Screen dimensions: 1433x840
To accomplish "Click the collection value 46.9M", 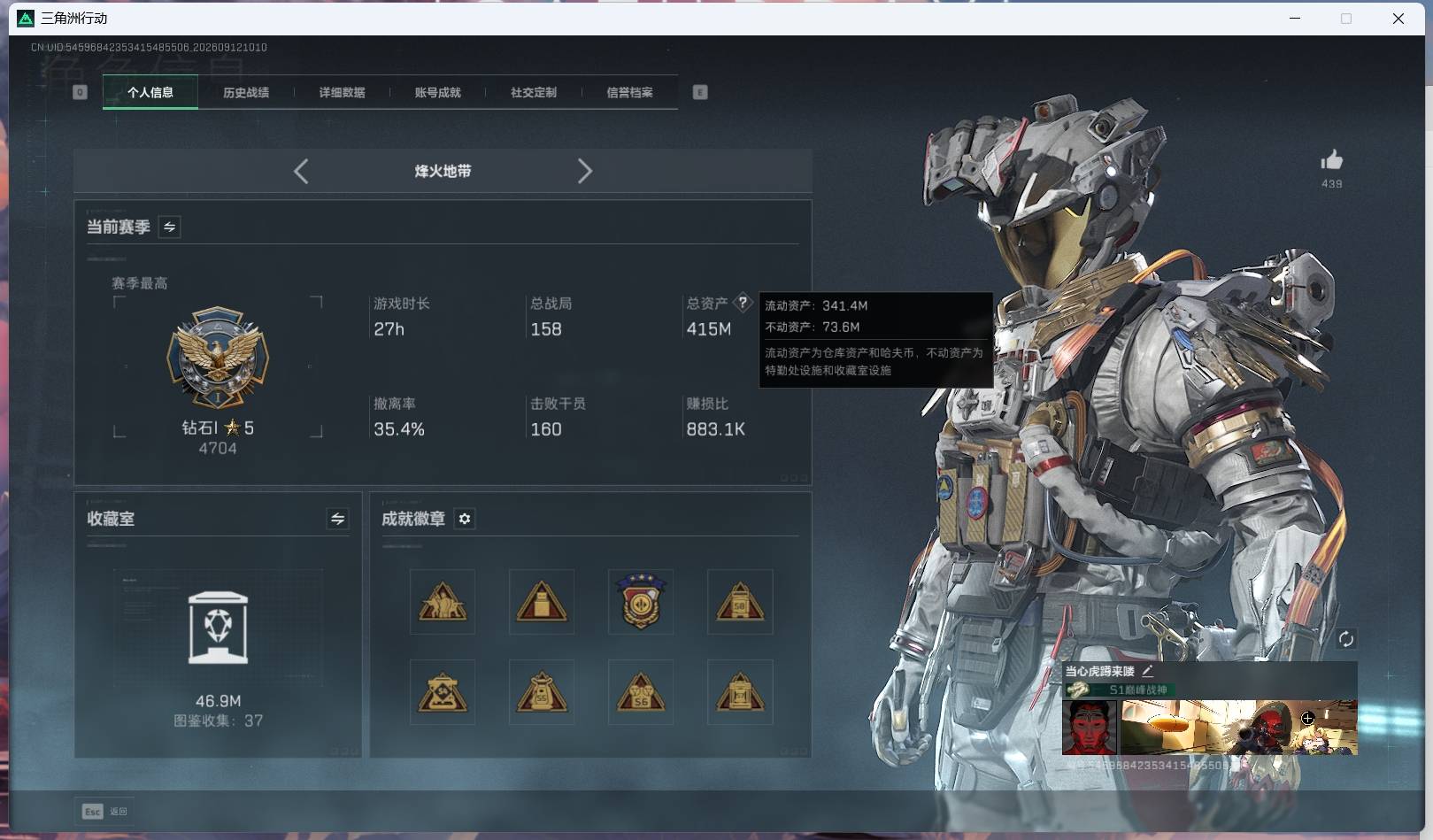I will [x=219, y=701].
